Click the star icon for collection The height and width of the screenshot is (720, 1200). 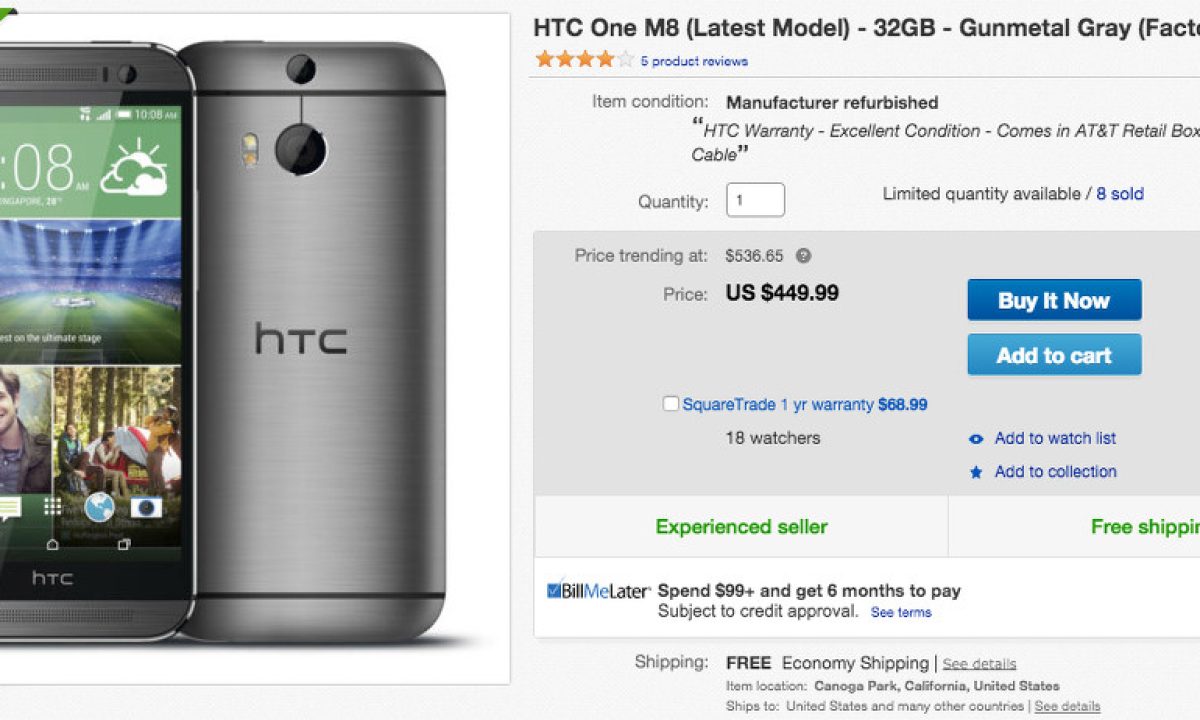coord(976,472)
